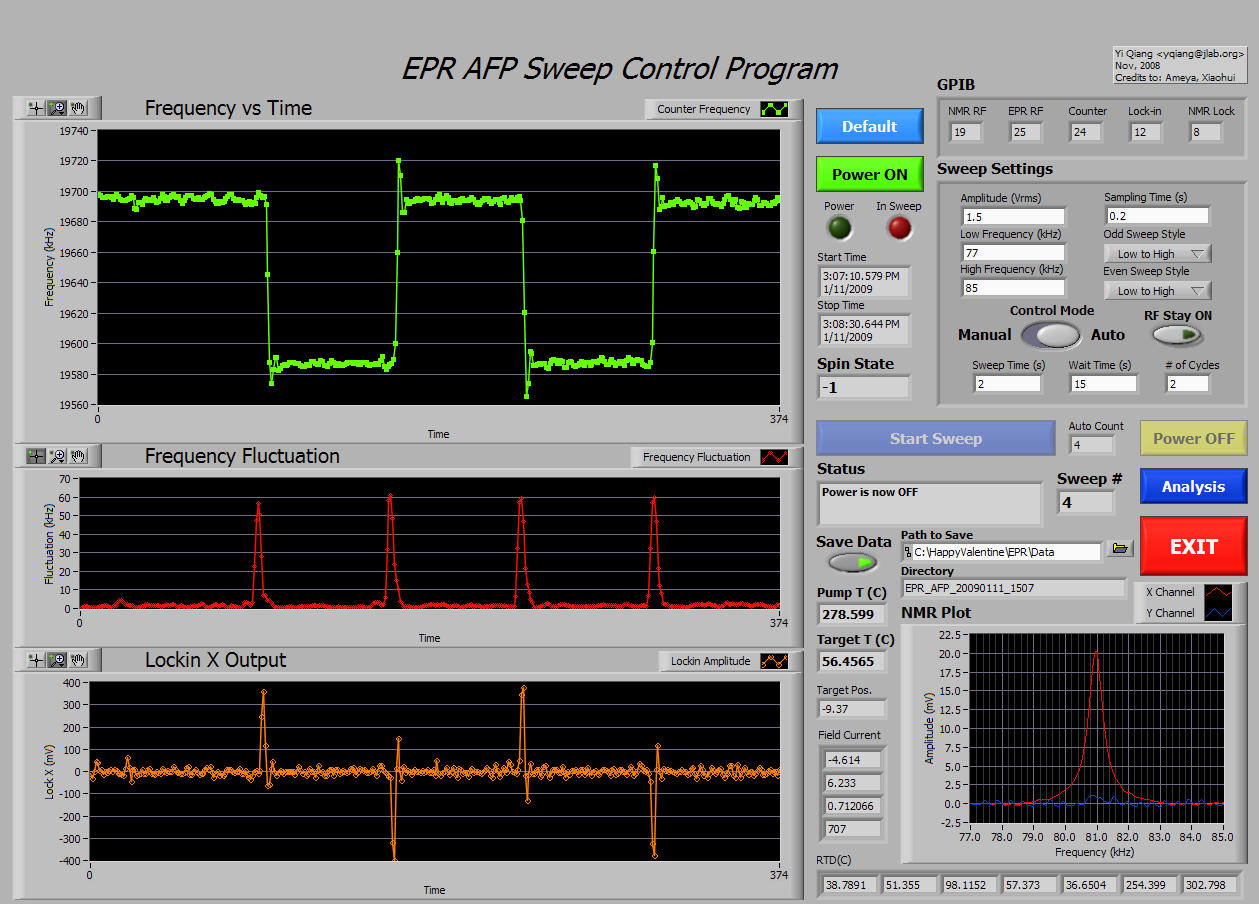Click the EPR RF GPIB address field
The height and width of the screenshot is (904, 1259).
pyautogui.click(x=1025, y=132)
